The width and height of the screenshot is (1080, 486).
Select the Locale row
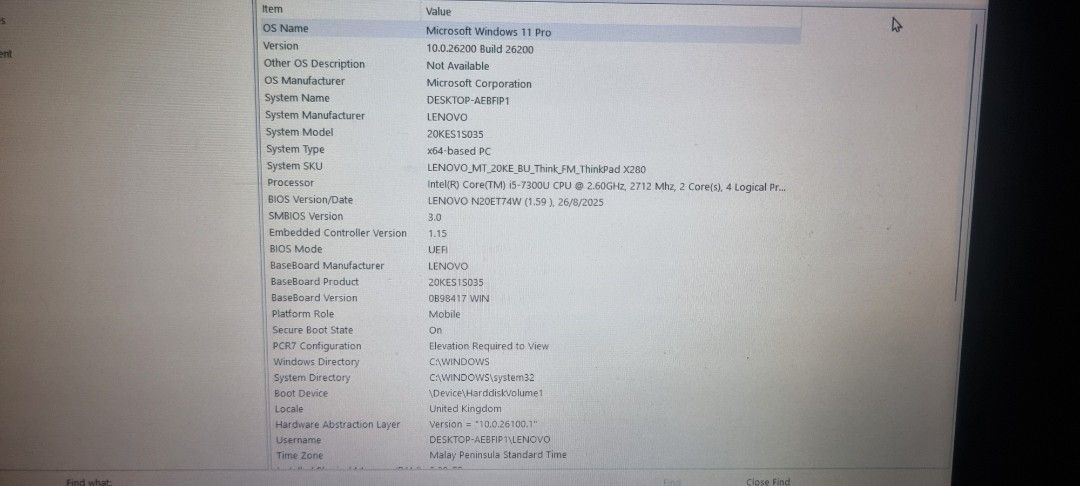click(x=529, y=409)
